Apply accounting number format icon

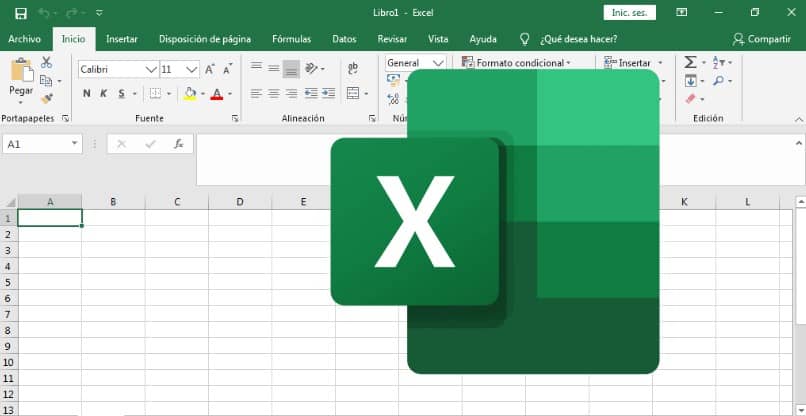coord(393,80)
